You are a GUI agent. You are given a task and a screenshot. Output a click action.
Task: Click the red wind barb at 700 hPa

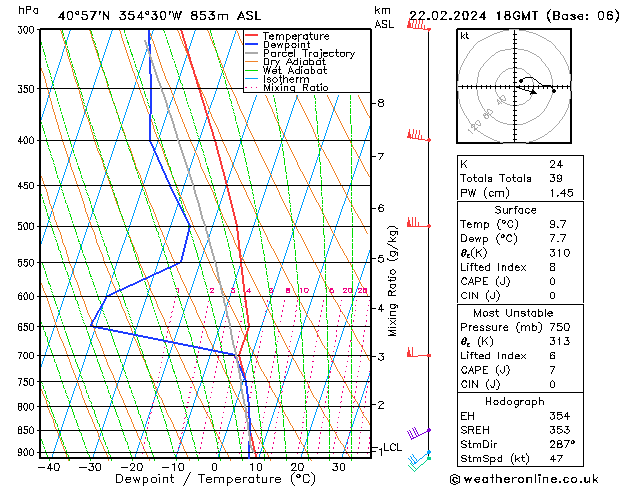(x=418, y=352)
